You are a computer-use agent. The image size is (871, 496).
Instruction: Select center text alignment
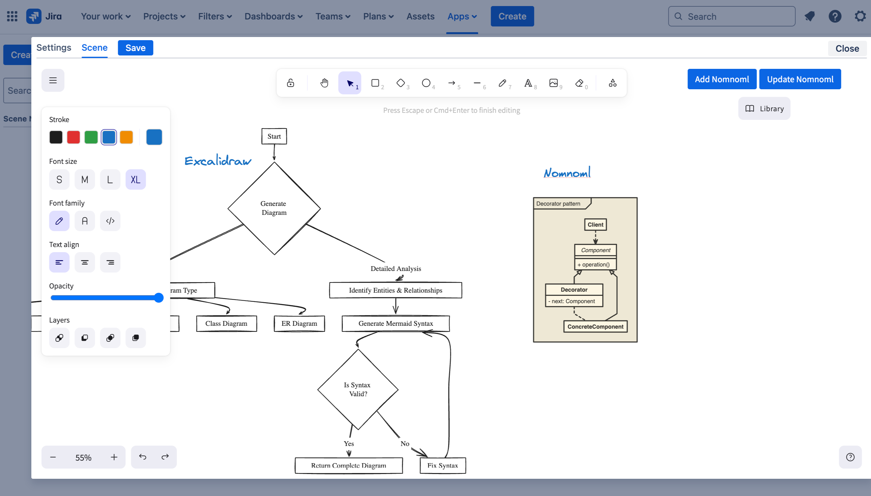85,262
